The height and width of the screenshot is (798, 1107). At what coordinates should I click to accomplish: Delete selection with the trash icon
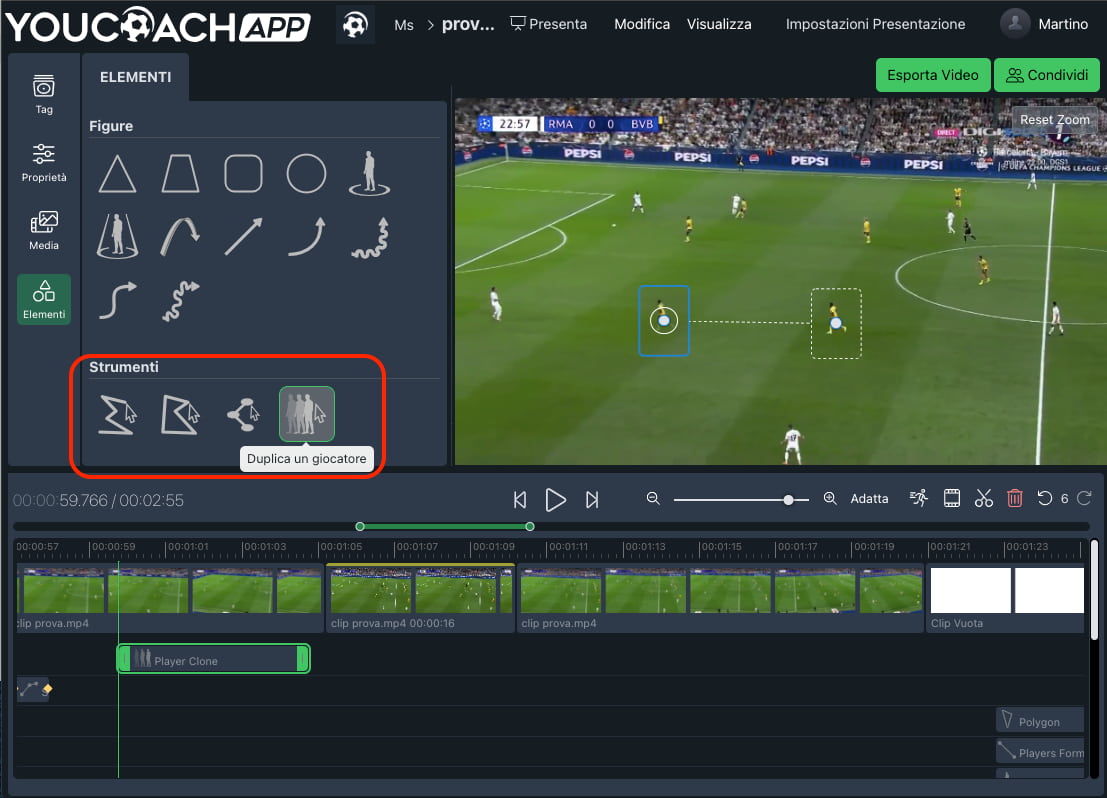[x=1014, y=497]
